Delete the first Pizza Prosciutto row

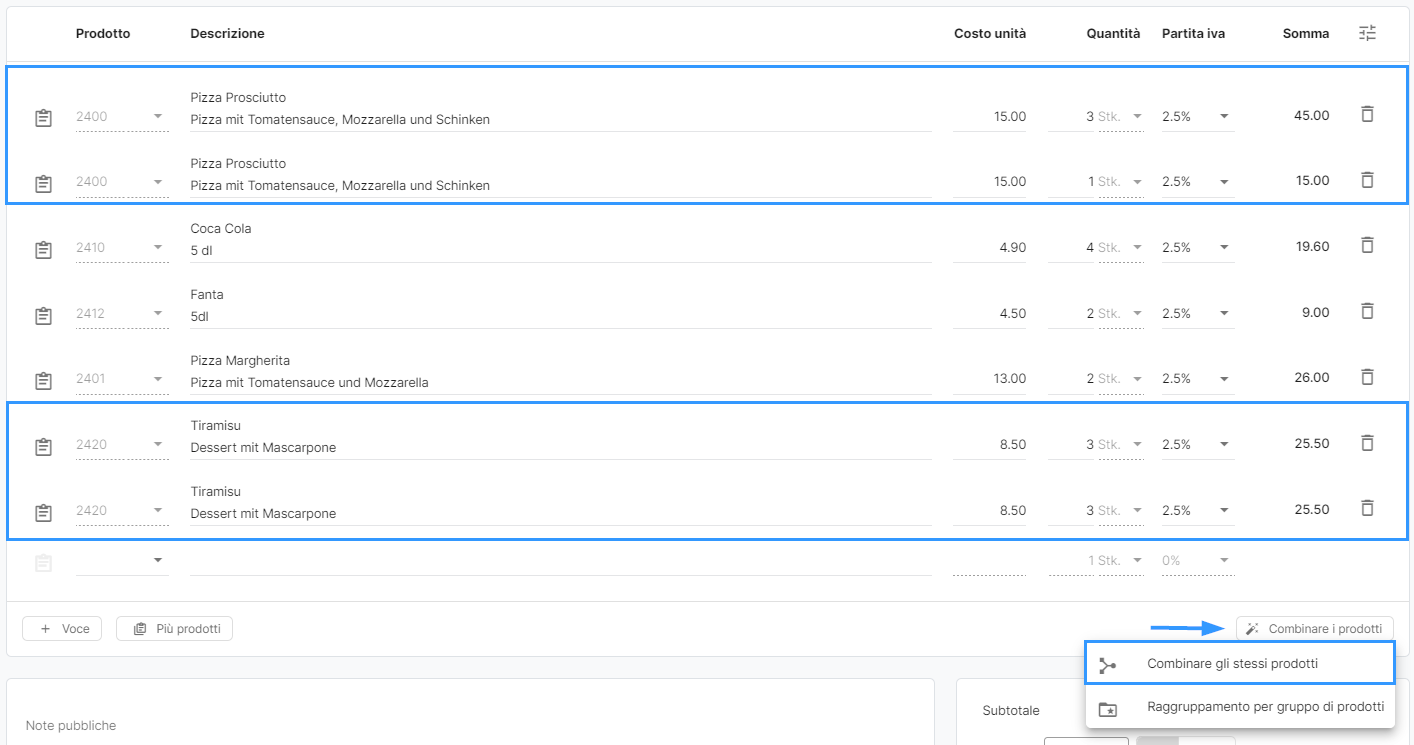coord(1367,114)
